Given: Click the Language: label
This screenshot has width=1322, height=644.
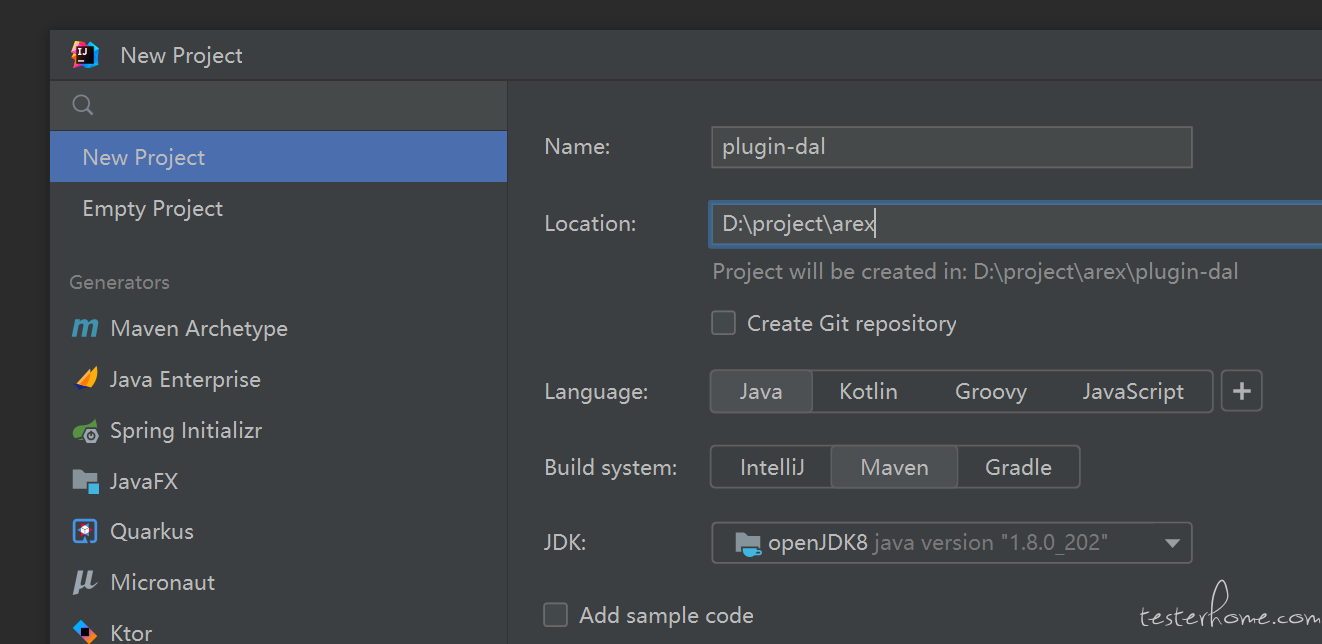Looking at the screenshot, I should click(596, 392).
